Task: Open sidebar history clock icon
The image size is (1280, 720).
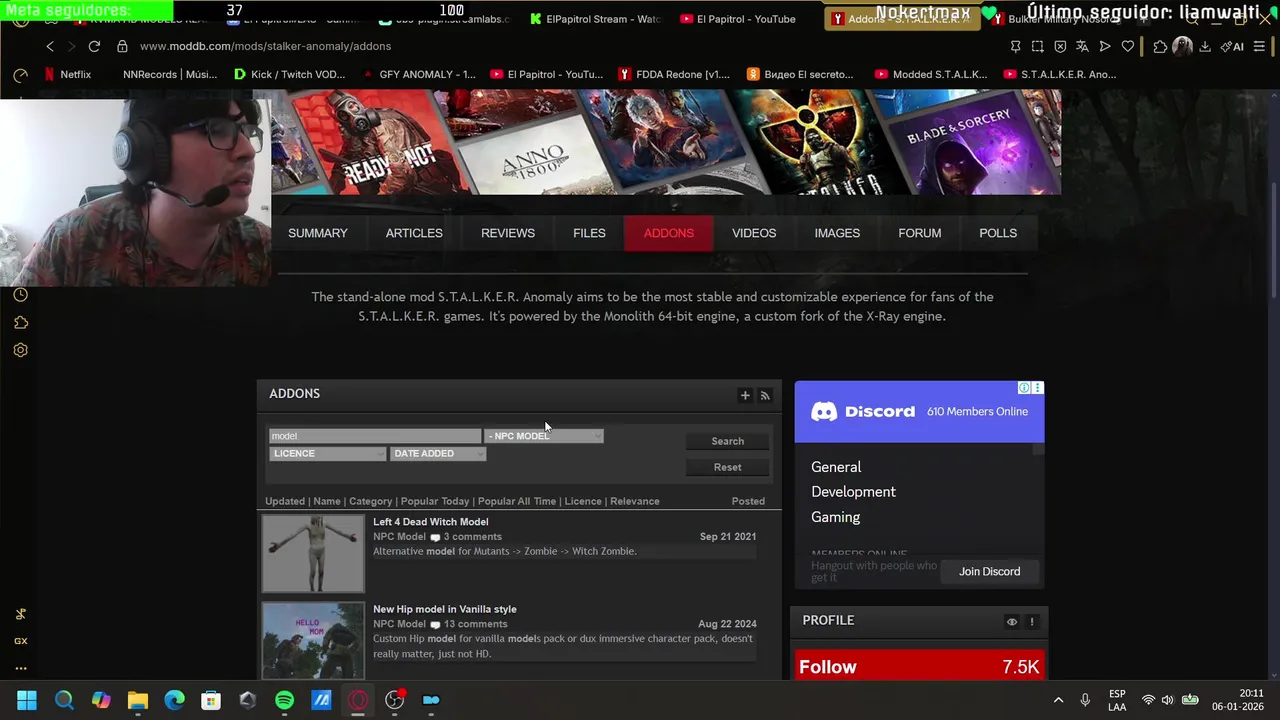Action: [20, 295]
